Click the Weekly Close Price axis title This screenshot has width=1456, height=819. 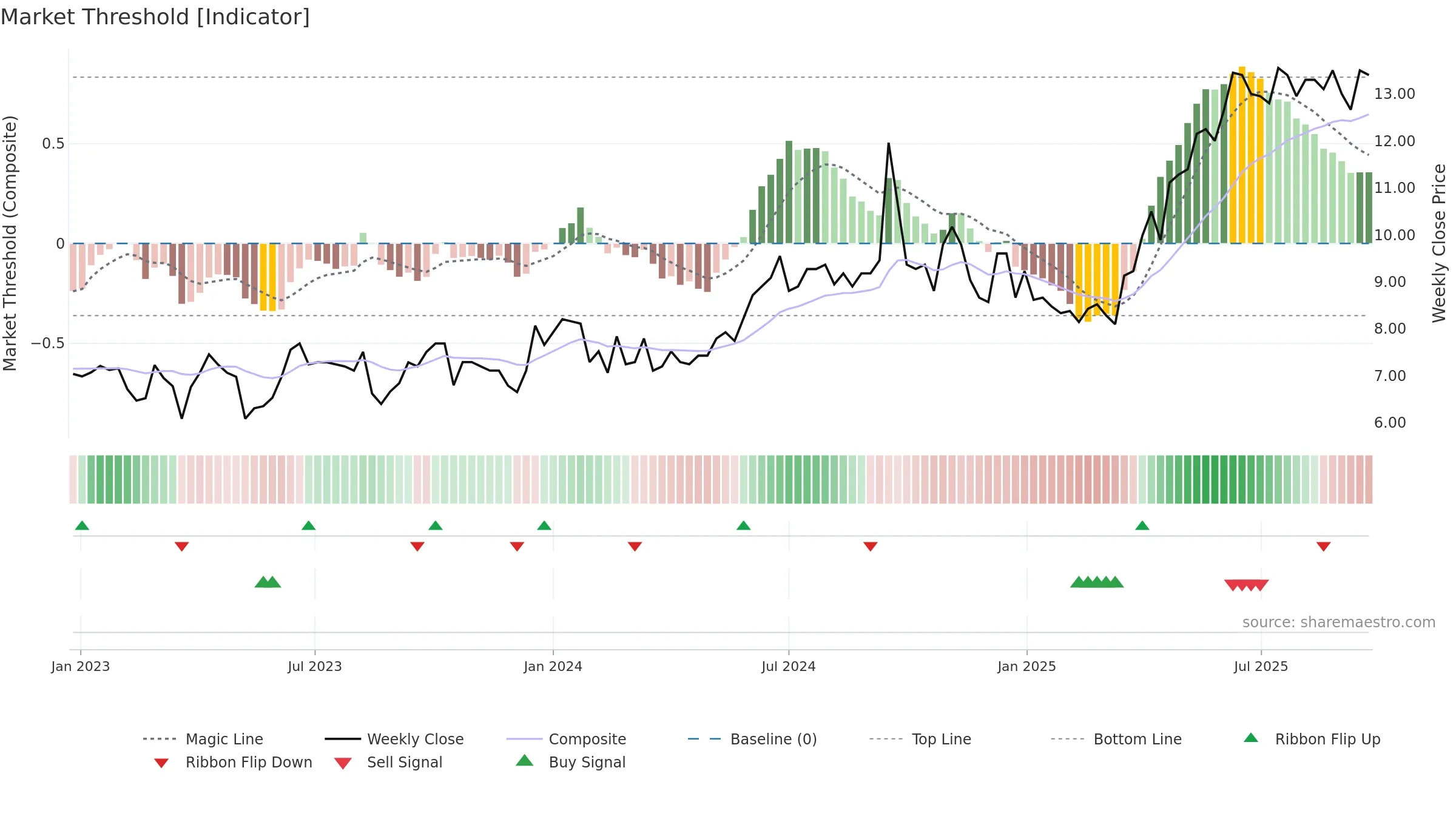tap(1439, 243)
